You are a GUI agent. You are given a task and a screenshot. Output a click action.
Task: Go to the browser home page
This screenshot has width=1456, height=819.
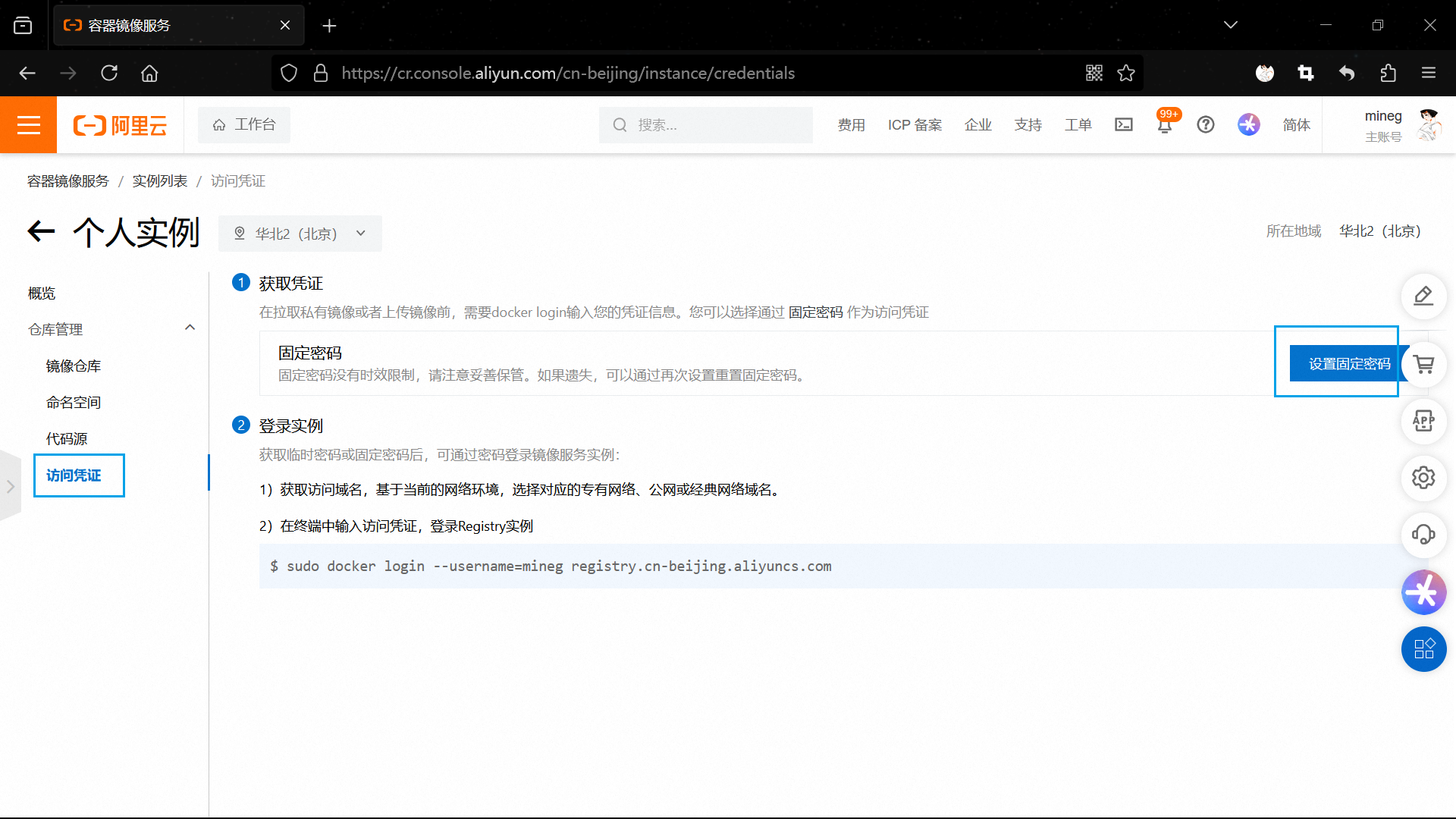coord(149,73)
